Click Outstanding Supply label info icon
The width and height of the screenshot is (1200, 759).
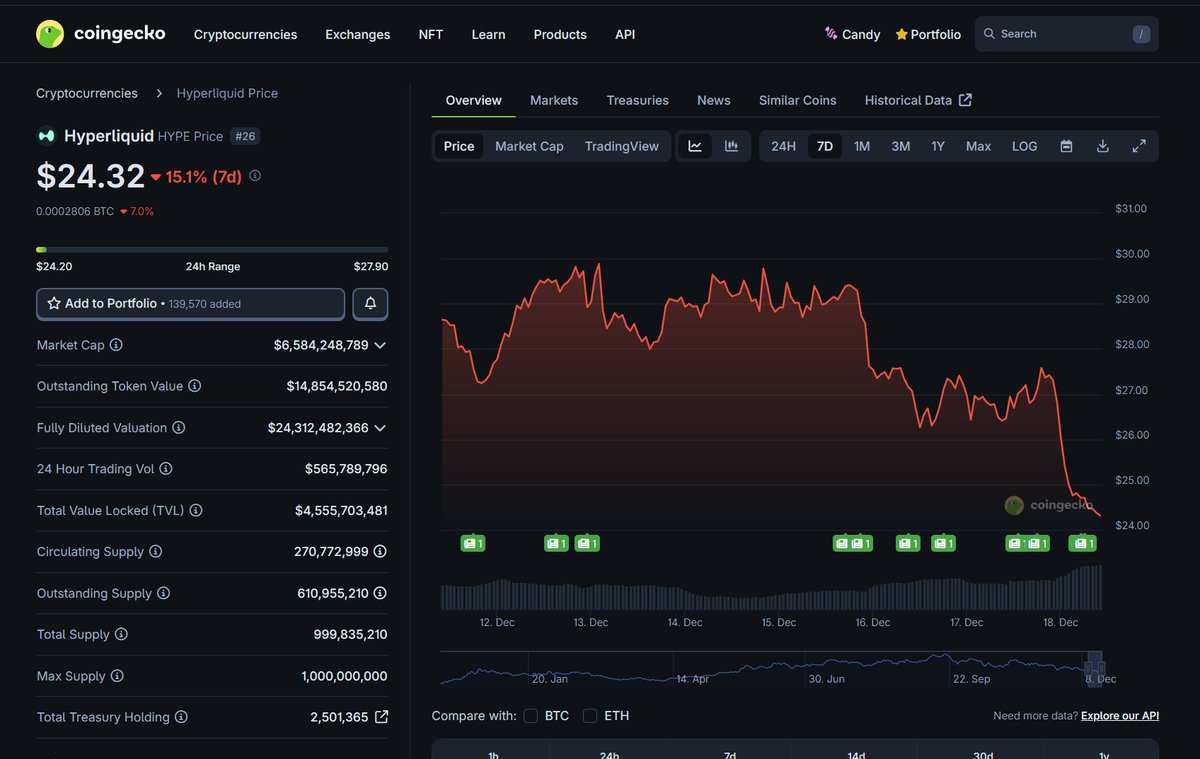click(163, 593)
